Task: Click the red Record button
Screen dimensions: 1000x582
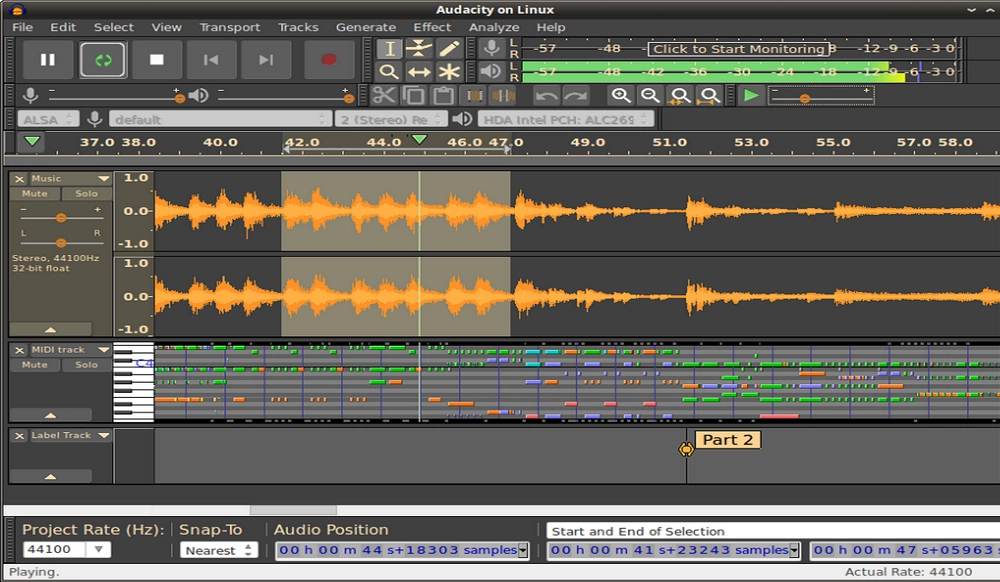Action: click(x=328, y=60)
